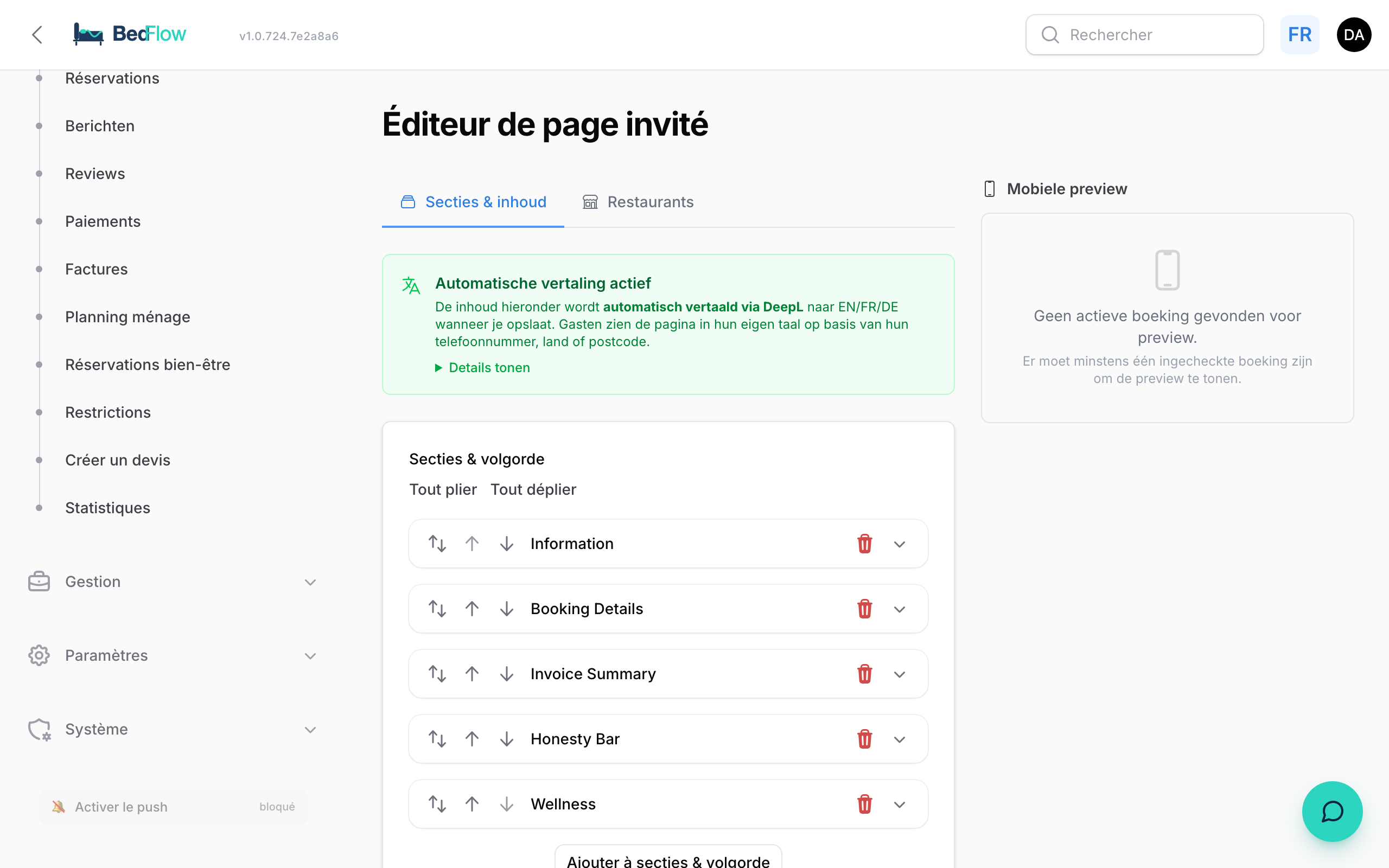Move Invoice Summary section up
This screenshot has width=1389, height=868.
coord(472,674)
